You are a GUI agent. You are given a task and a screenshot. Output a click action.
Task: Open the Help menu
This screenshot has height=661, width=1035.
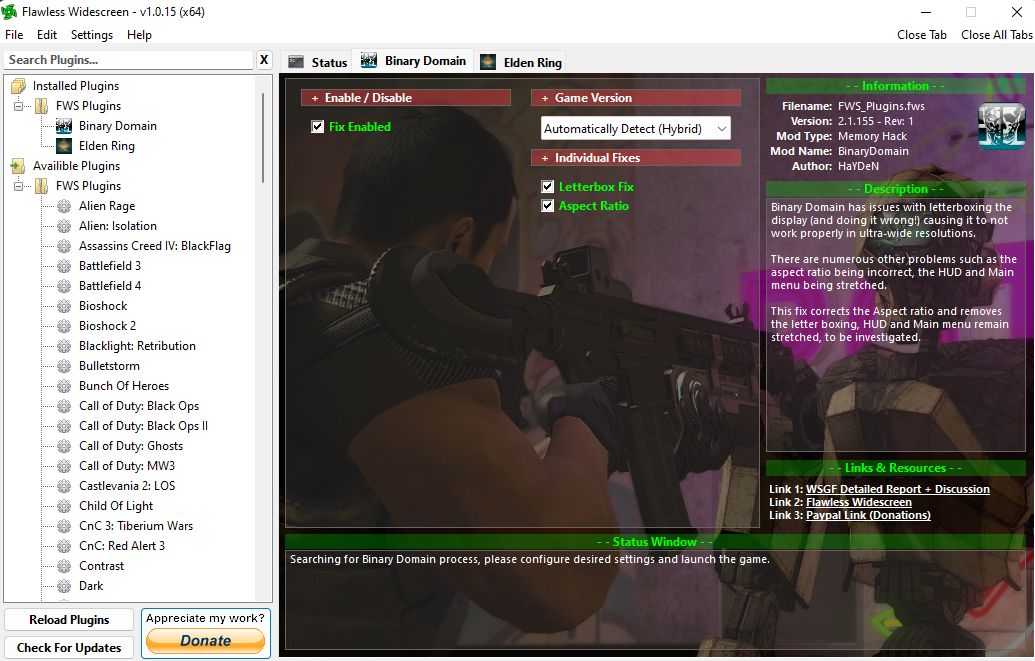click(139, 35)
